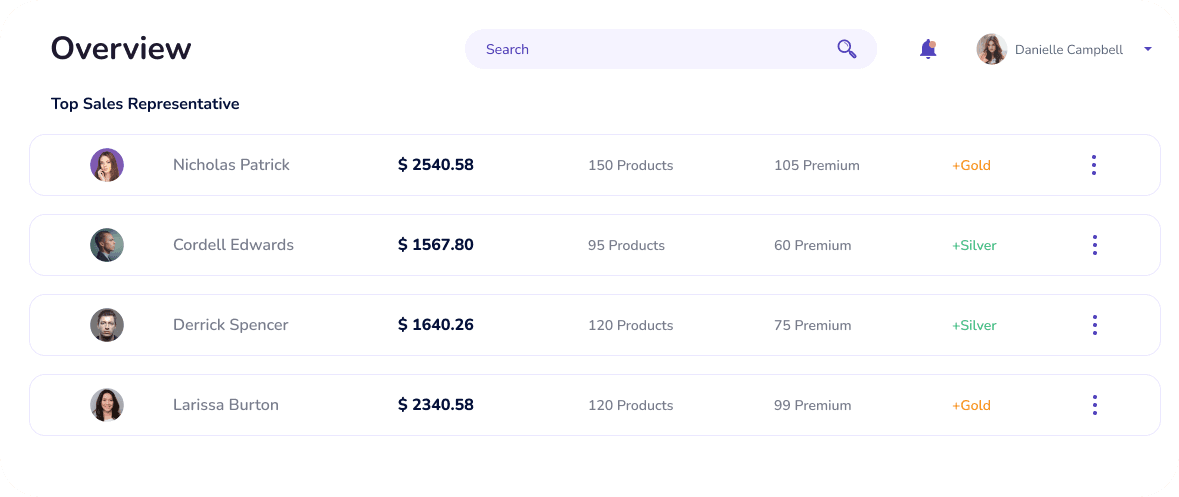
Task: Click Cordell Edwards' avatar photo
Action: pos(107,245)
